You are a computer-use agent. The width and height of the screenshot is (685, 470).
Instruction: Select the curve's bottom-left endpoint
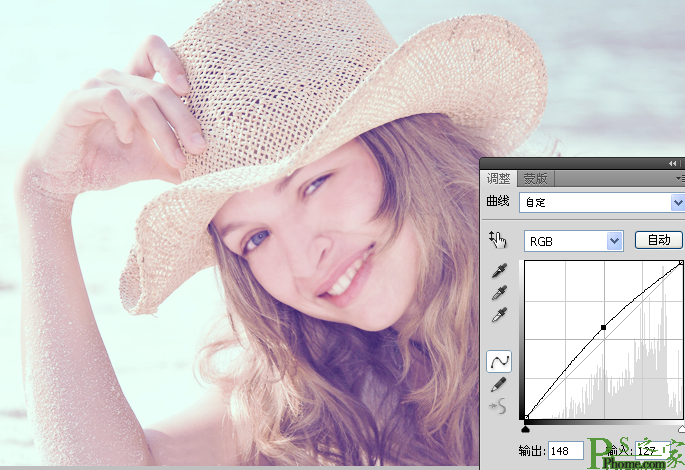526,418
